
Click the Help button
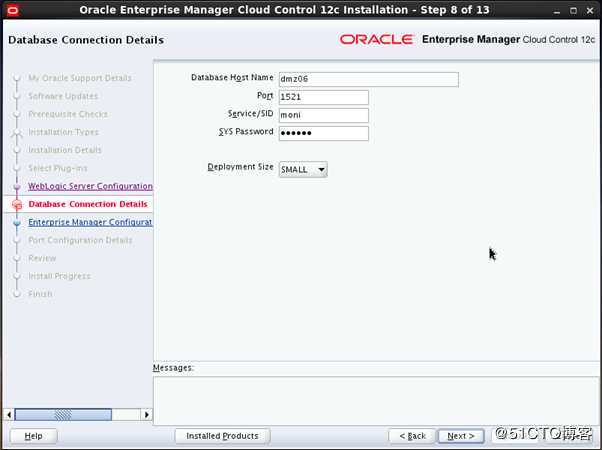tap(33, 436)
